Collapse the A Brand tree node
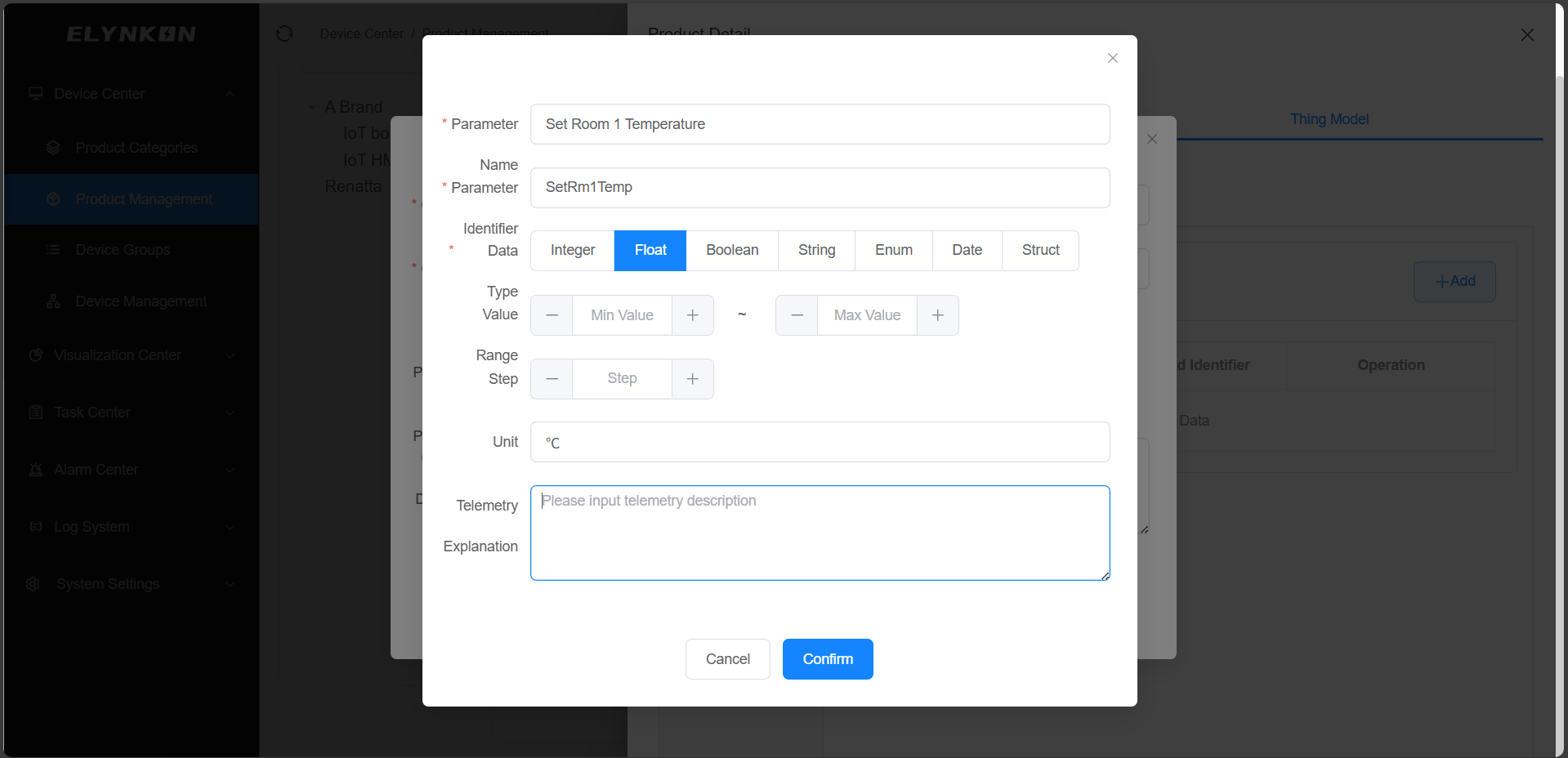 (x=313, y=107)
